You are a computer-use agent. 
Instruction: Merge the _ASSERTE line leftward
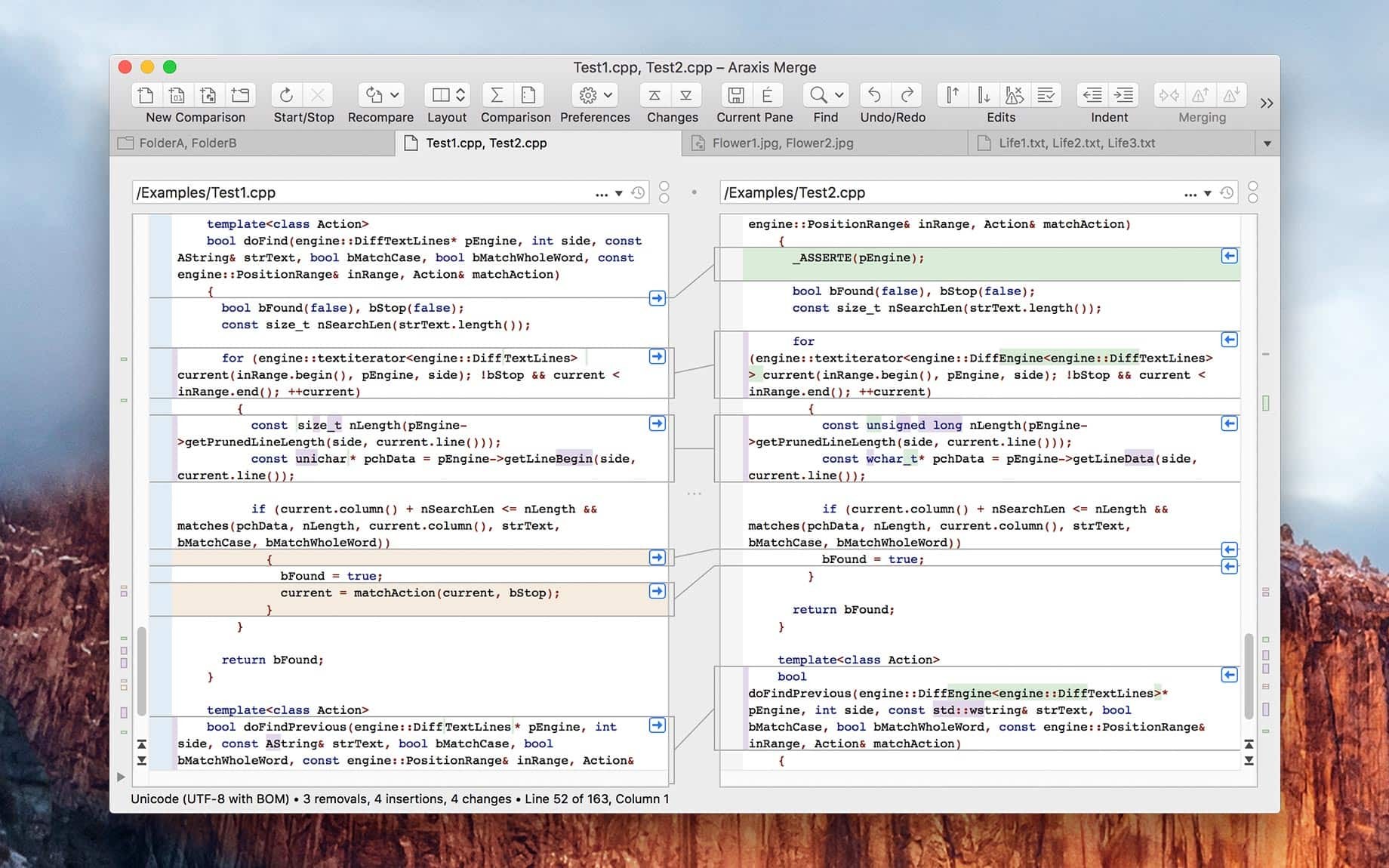tap(1229, 257)
